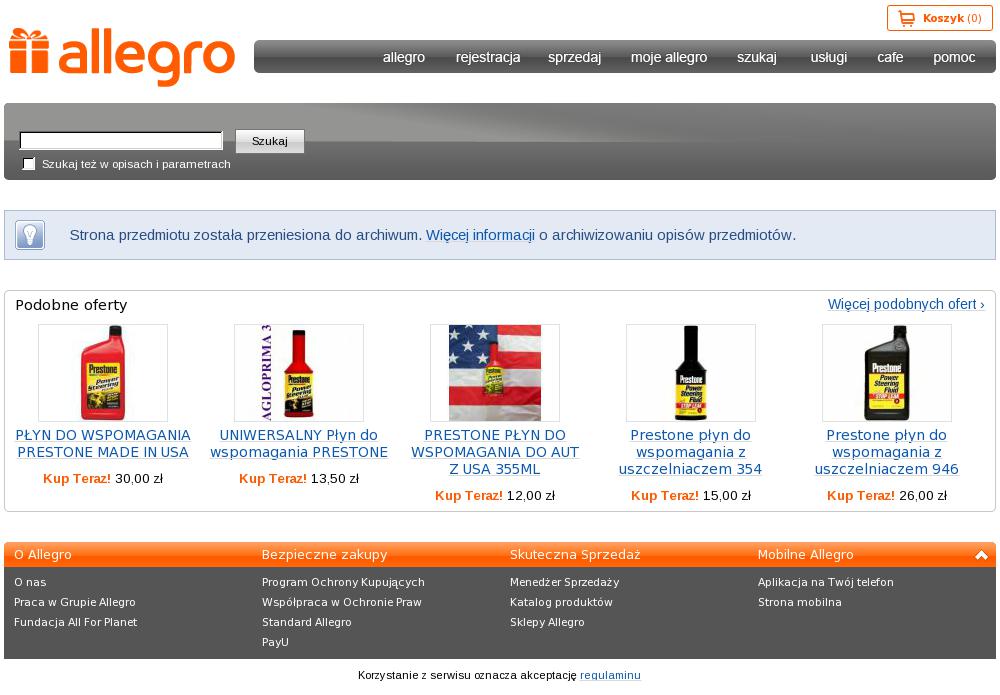Click the lightbulb info icon

30,235
